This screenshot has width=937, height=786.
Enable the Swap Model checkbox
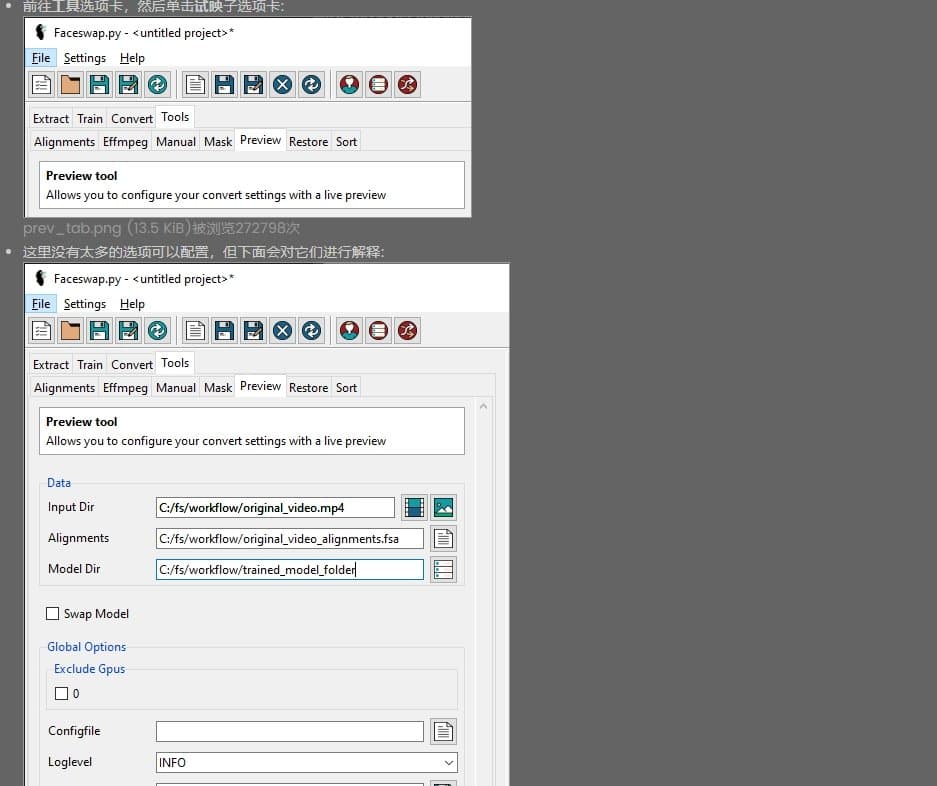[53, 614]
